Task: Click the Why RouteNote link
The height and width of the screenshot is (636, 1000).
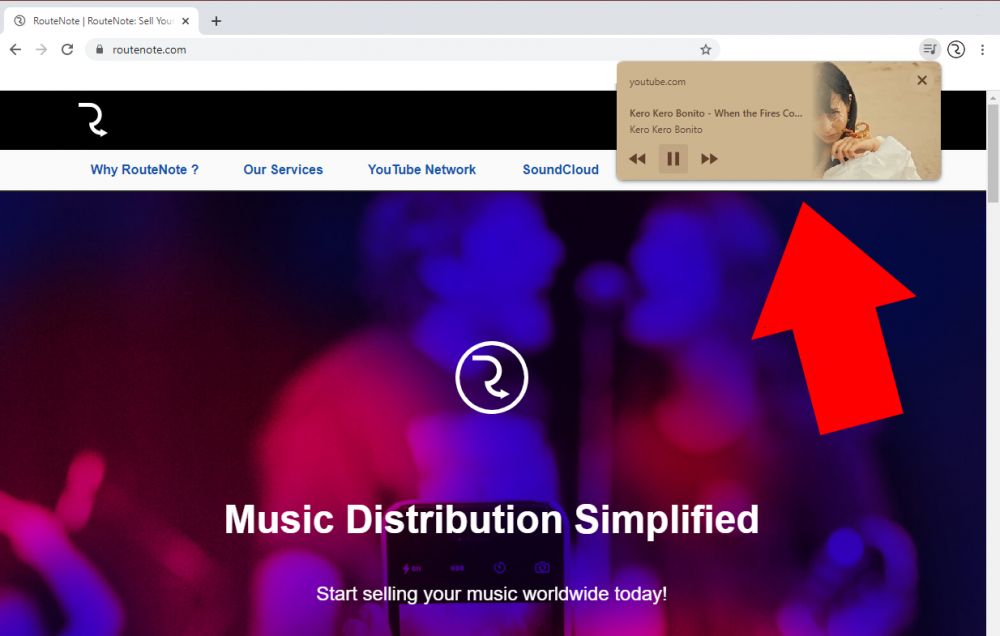Action: click(x=144, y=169)
